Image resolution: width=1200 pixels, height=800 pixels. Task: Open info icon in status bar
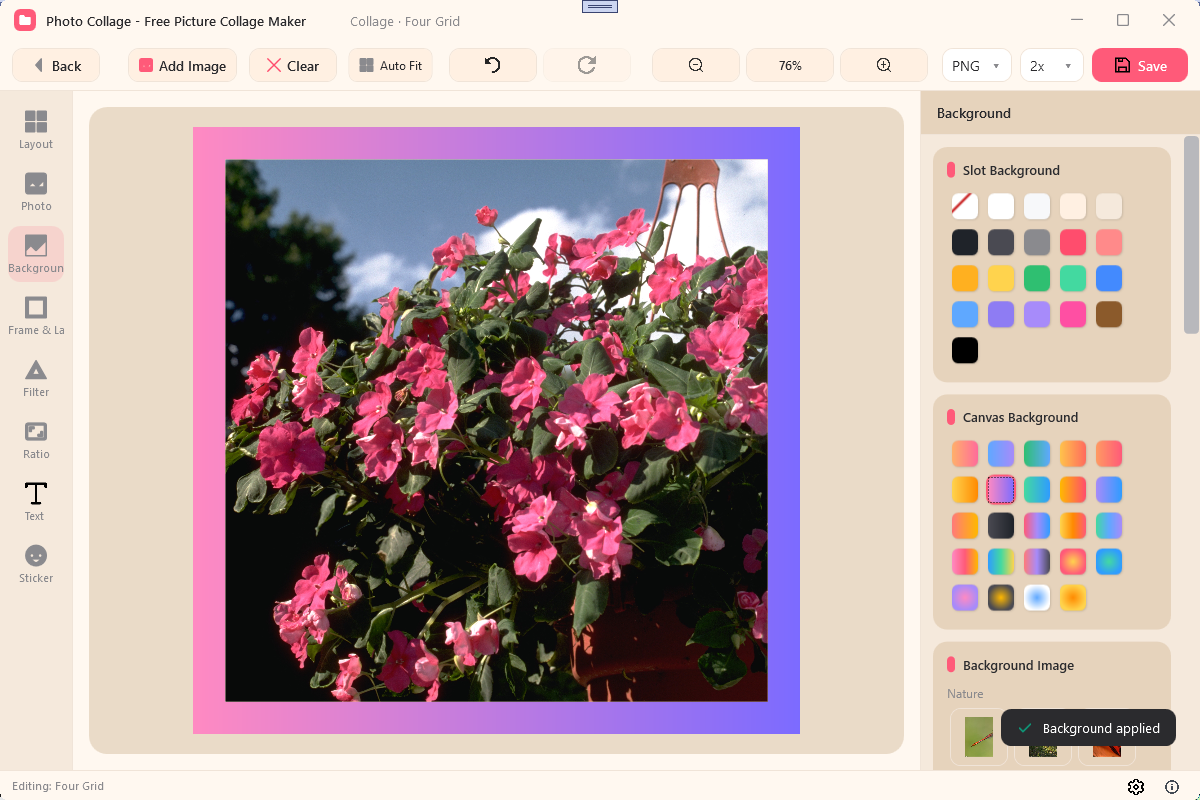click(x=1172, y=786)
